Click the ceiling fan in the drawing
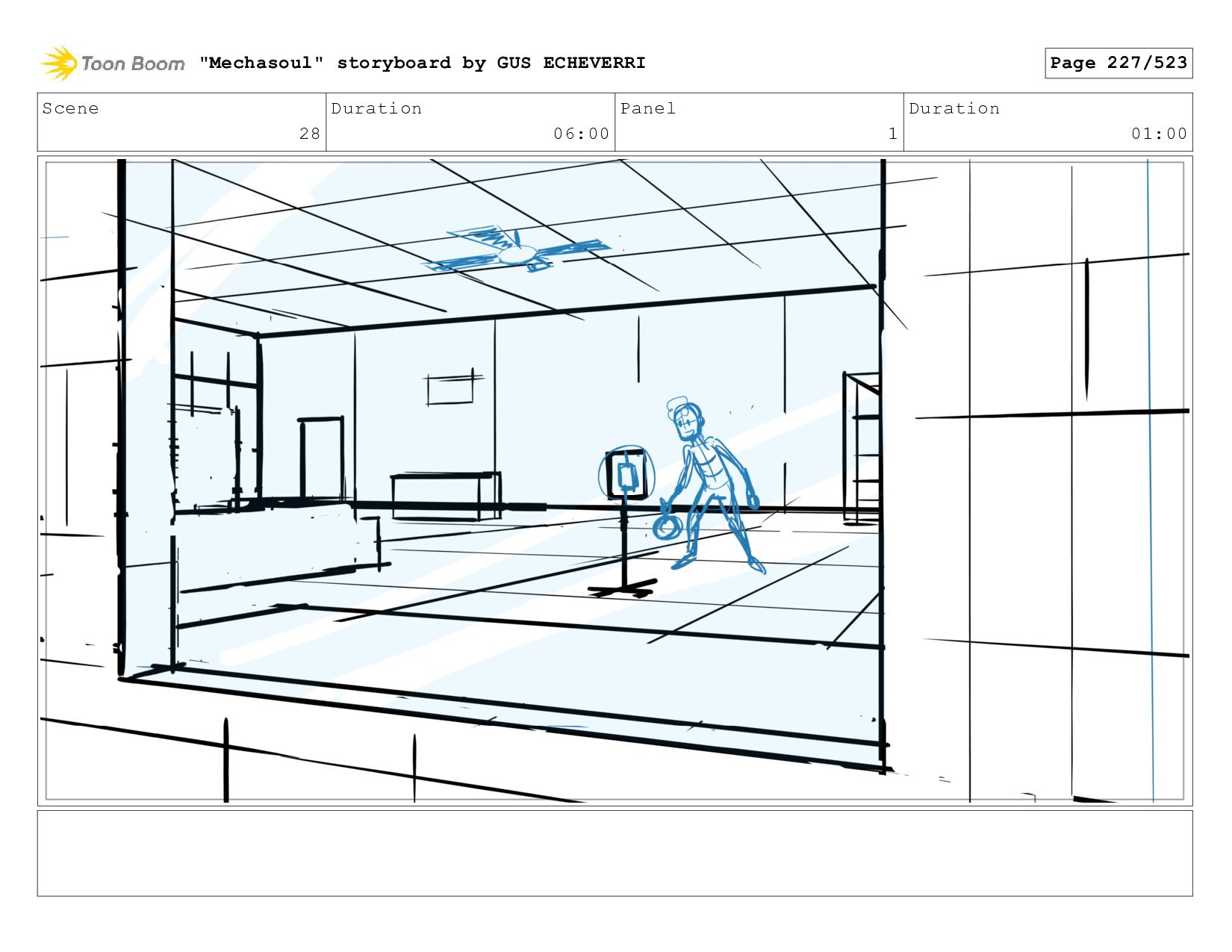 pyautogui.click(x=517, y=250)
